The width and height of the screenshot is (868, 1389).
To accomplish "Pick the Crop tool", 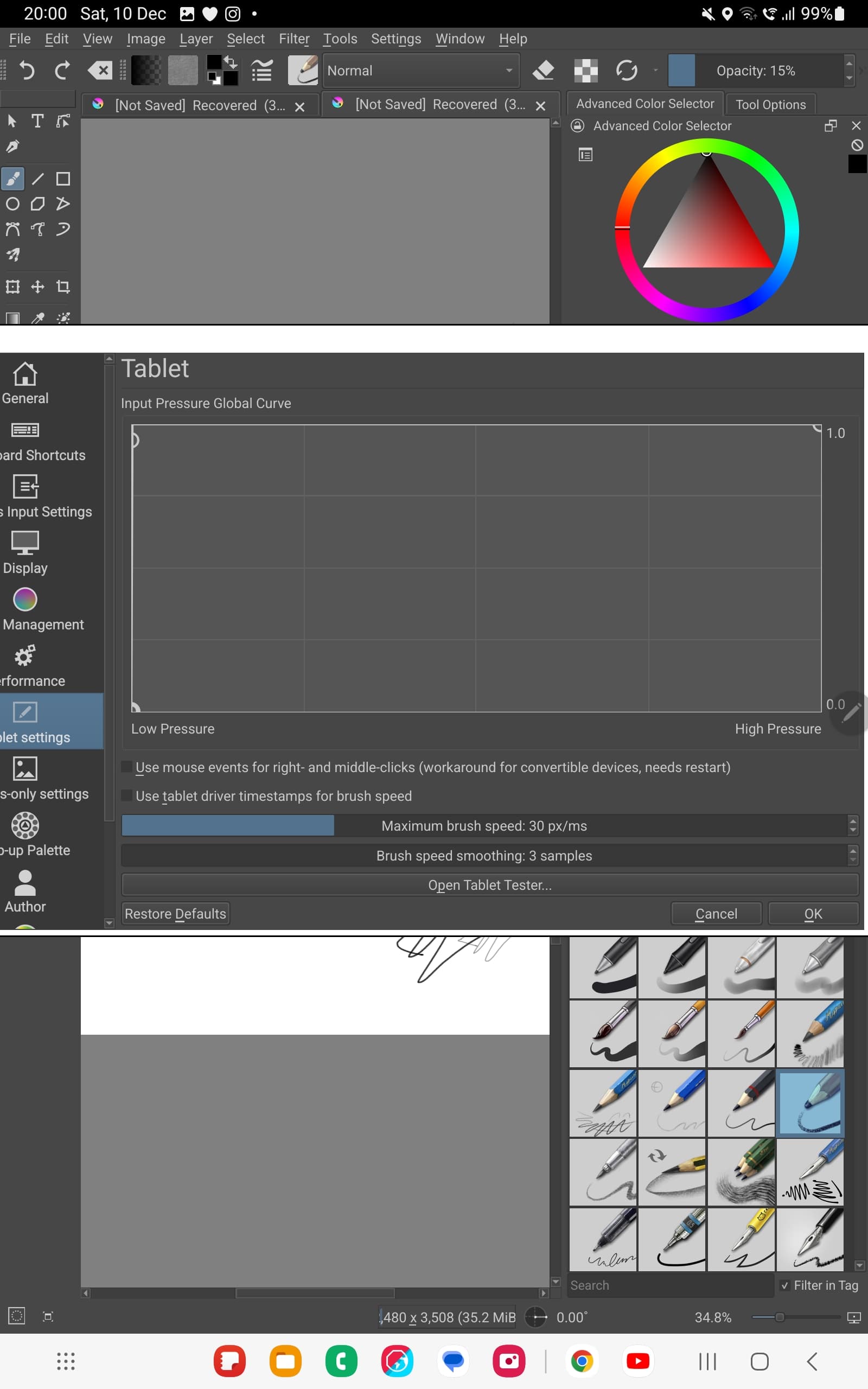I will [x=63, y=286].
